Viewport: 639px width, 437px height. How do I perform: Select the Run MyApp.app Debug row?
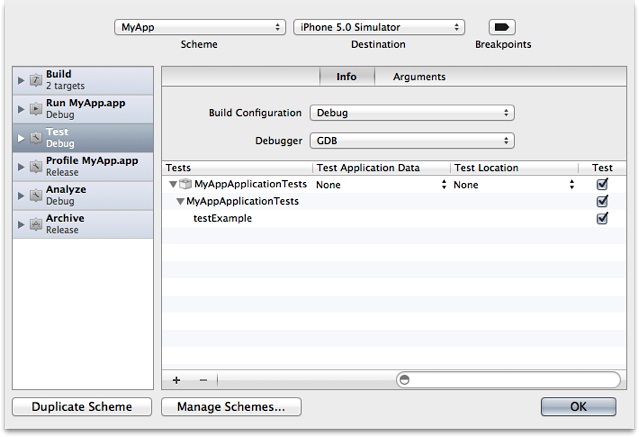[83, 109]
